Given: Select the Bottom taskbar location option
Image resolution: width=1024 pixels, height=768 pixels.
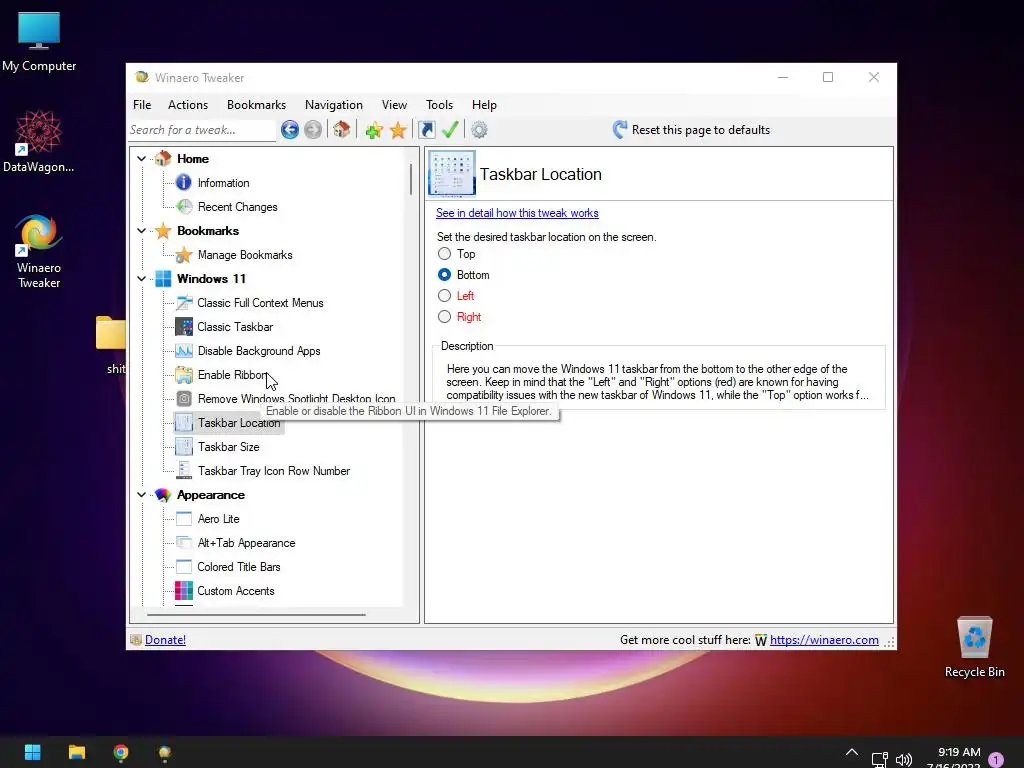Looking at the screenshot, I should click(x=445, y=275).
